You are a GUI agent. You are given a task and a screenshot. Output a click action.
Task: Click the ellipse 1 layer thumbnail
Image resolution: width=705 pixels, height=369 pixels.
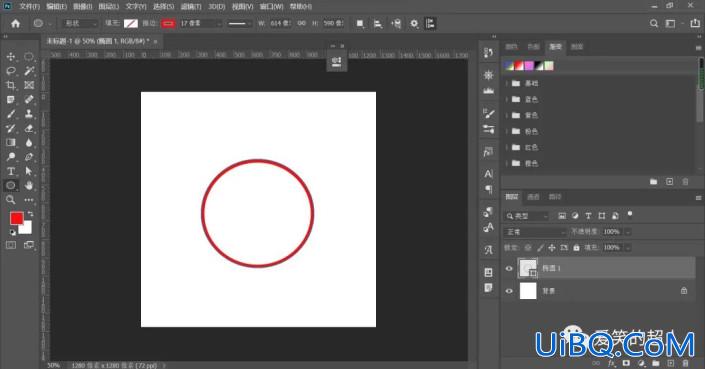528,268
